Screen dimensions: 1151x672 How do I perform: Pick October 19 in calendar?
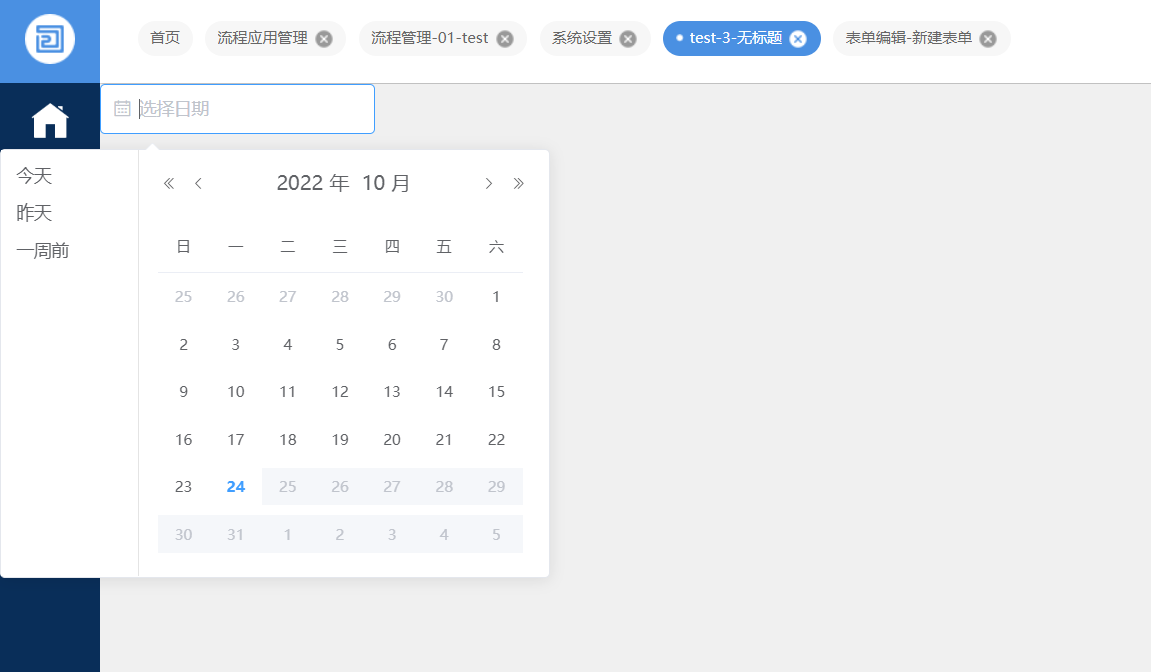340,440
